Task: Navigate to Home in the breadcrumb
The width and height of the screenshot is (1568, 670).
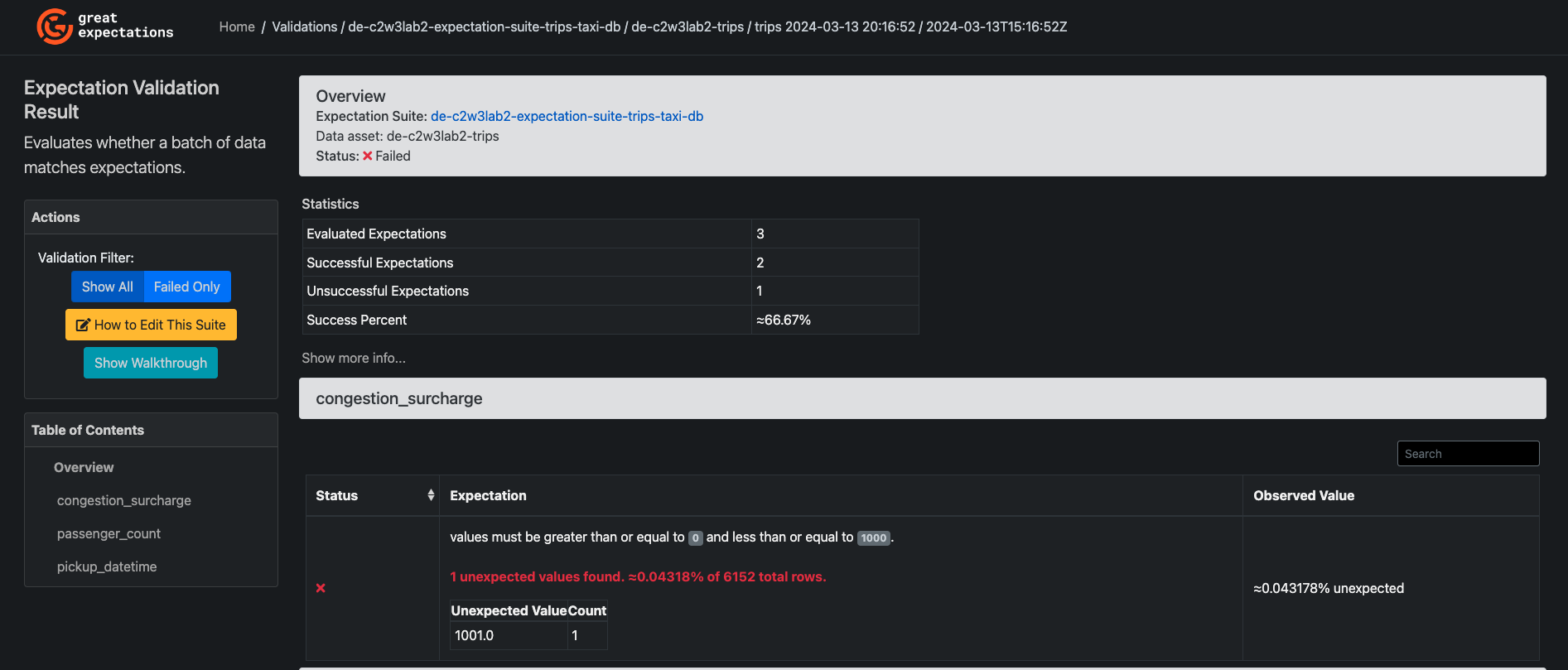Action: pos(237,27)
